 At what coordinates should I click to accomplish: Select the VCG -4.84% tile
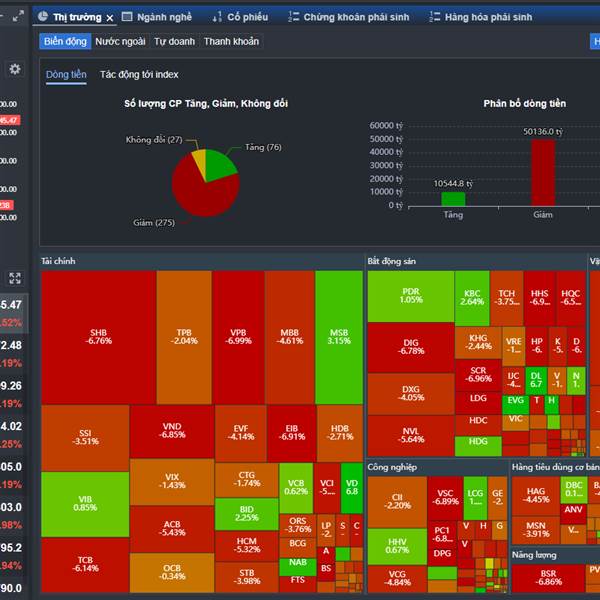397,579
